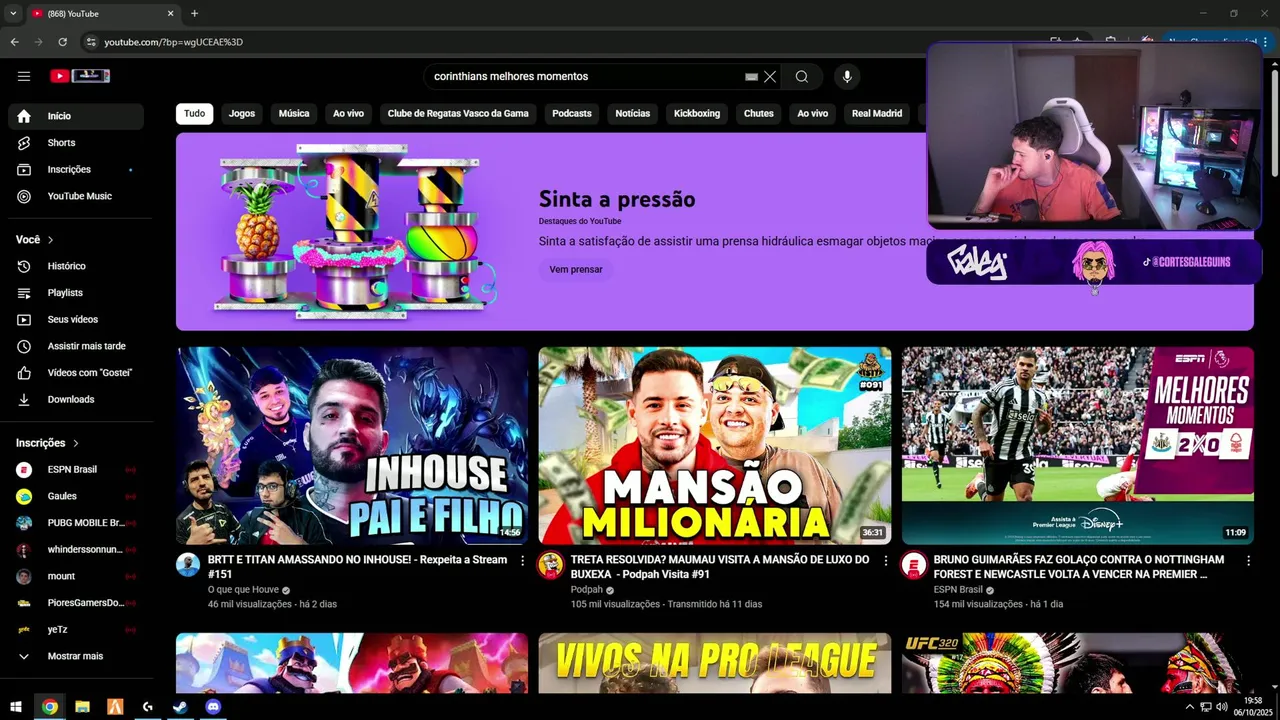Open options menu for BRTT E TITAN video
Screen dimensions: 1280x720
tap(522, 561)
